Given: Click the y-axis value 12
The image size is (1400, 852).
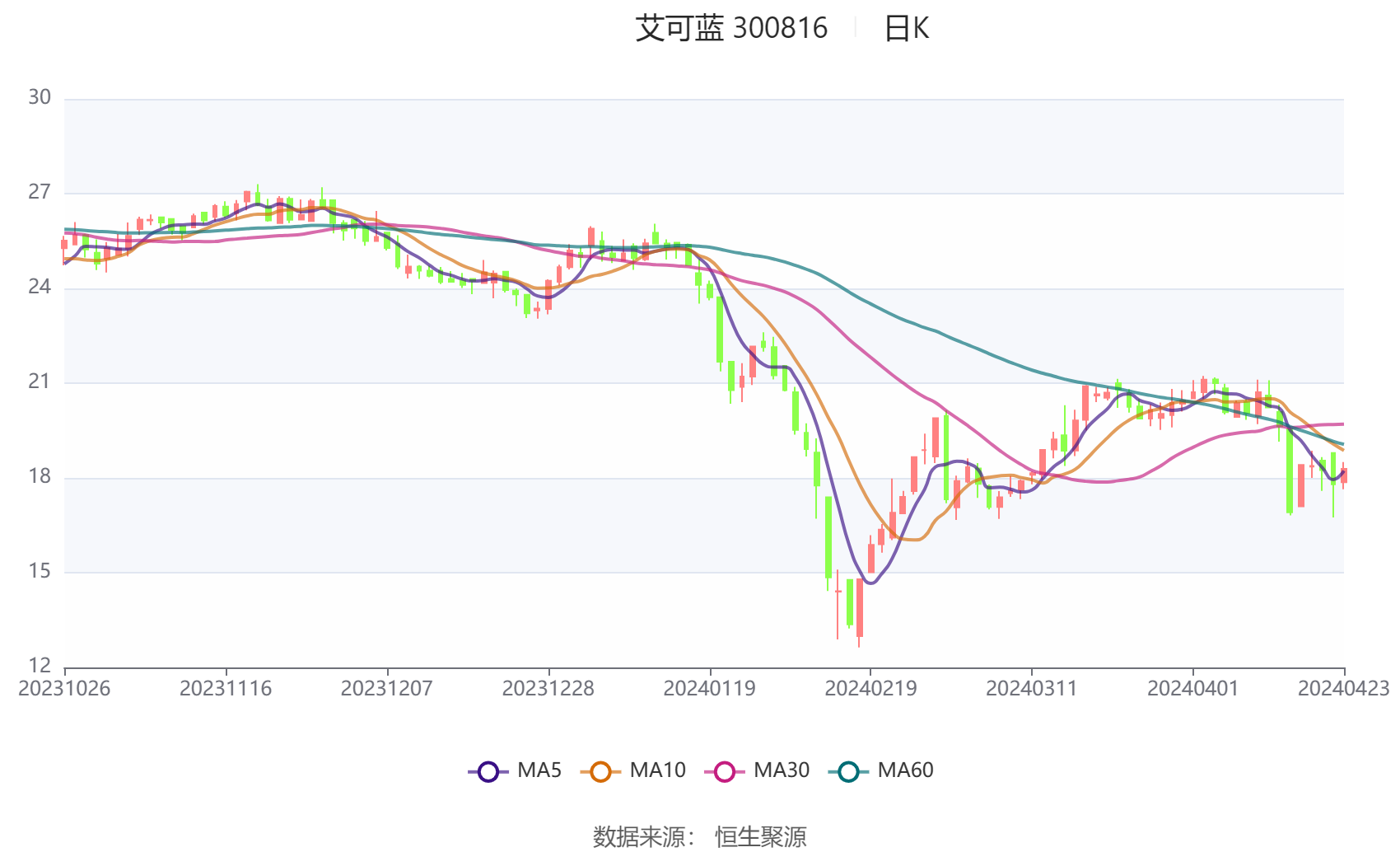Looking at the screenshot, I should click(x=40, y=666).
